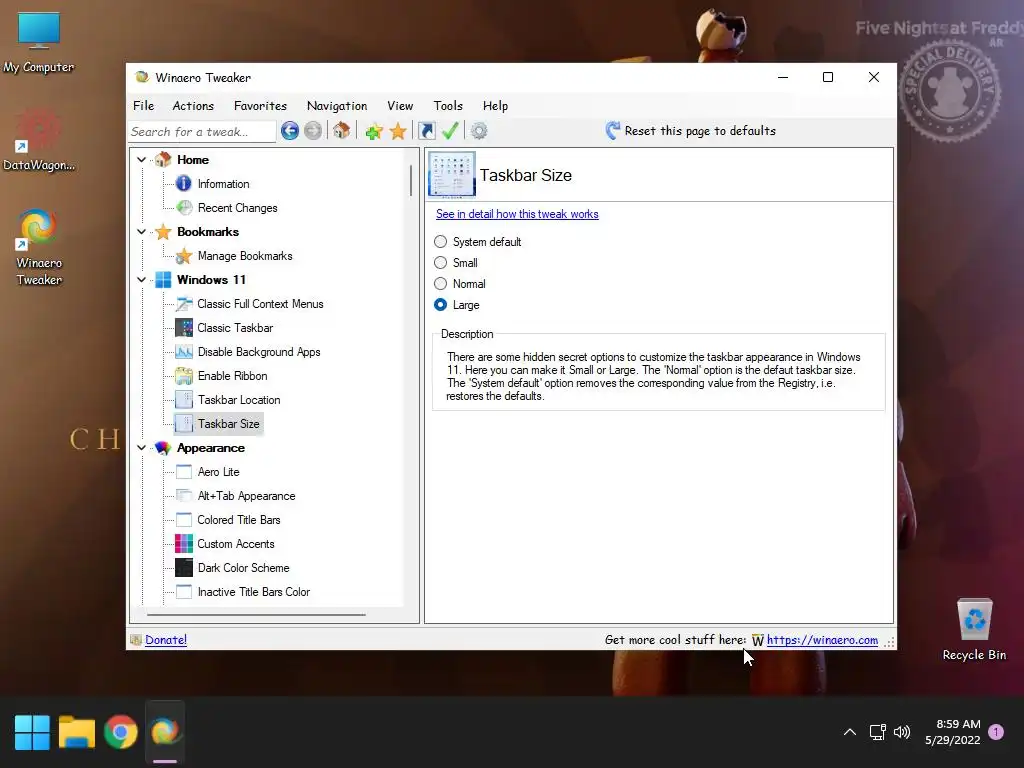Click the network icon in system tray

[877, 732]
